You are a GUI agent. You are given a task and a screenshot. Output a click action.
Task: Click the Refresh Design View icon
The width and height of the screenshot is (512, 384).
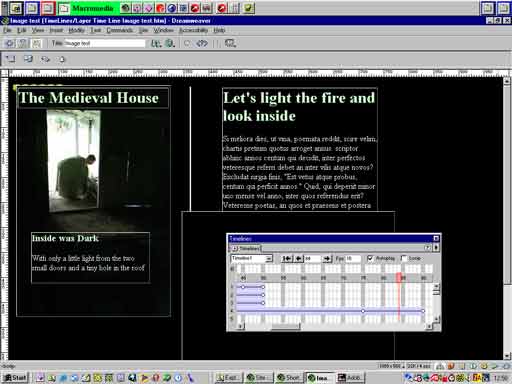pyautogui.click(x=188, y=43)
